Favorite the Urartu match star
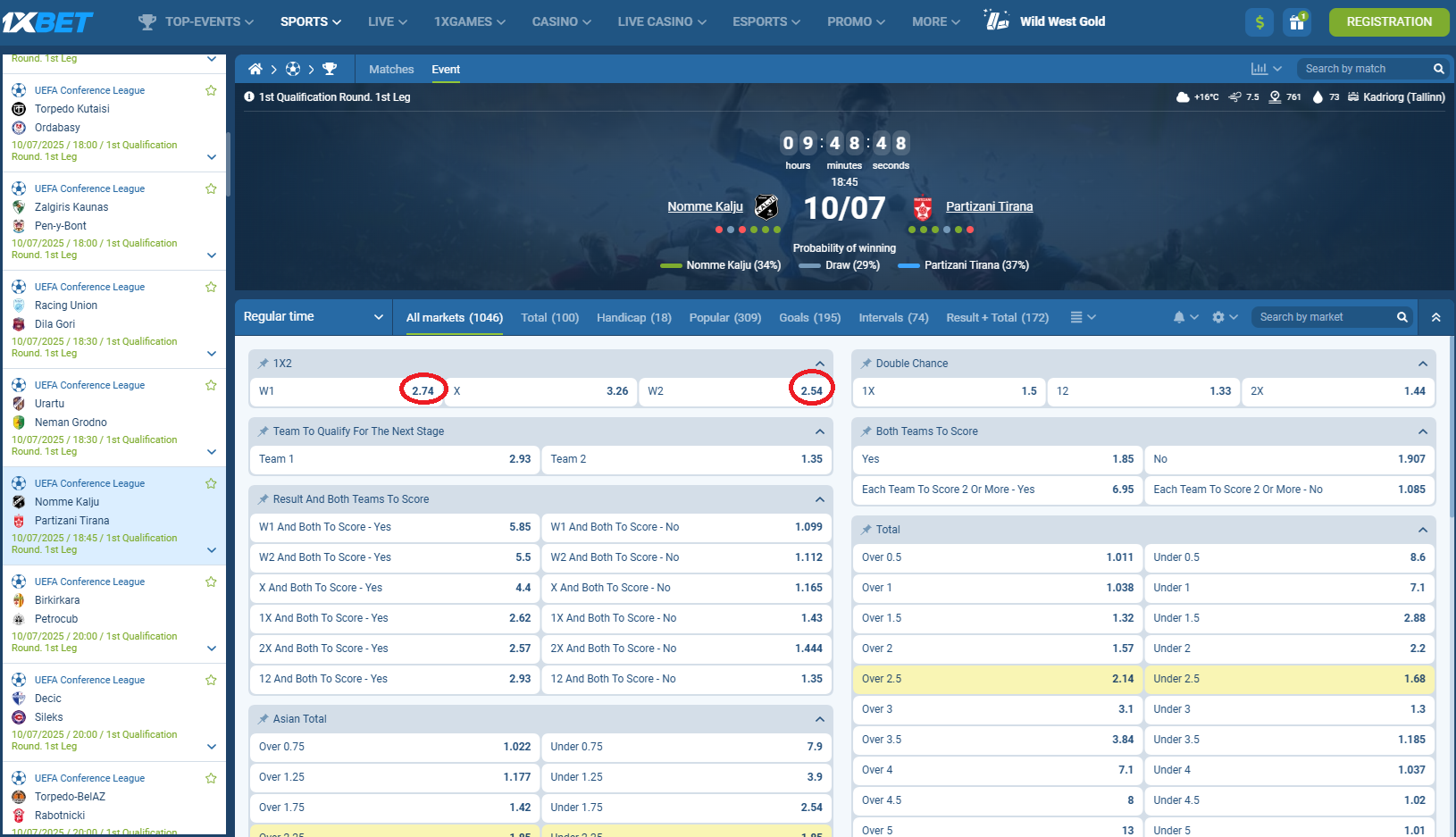This screenshot has width=1456, height=837. pyautogui.click(x=211, y=385)
